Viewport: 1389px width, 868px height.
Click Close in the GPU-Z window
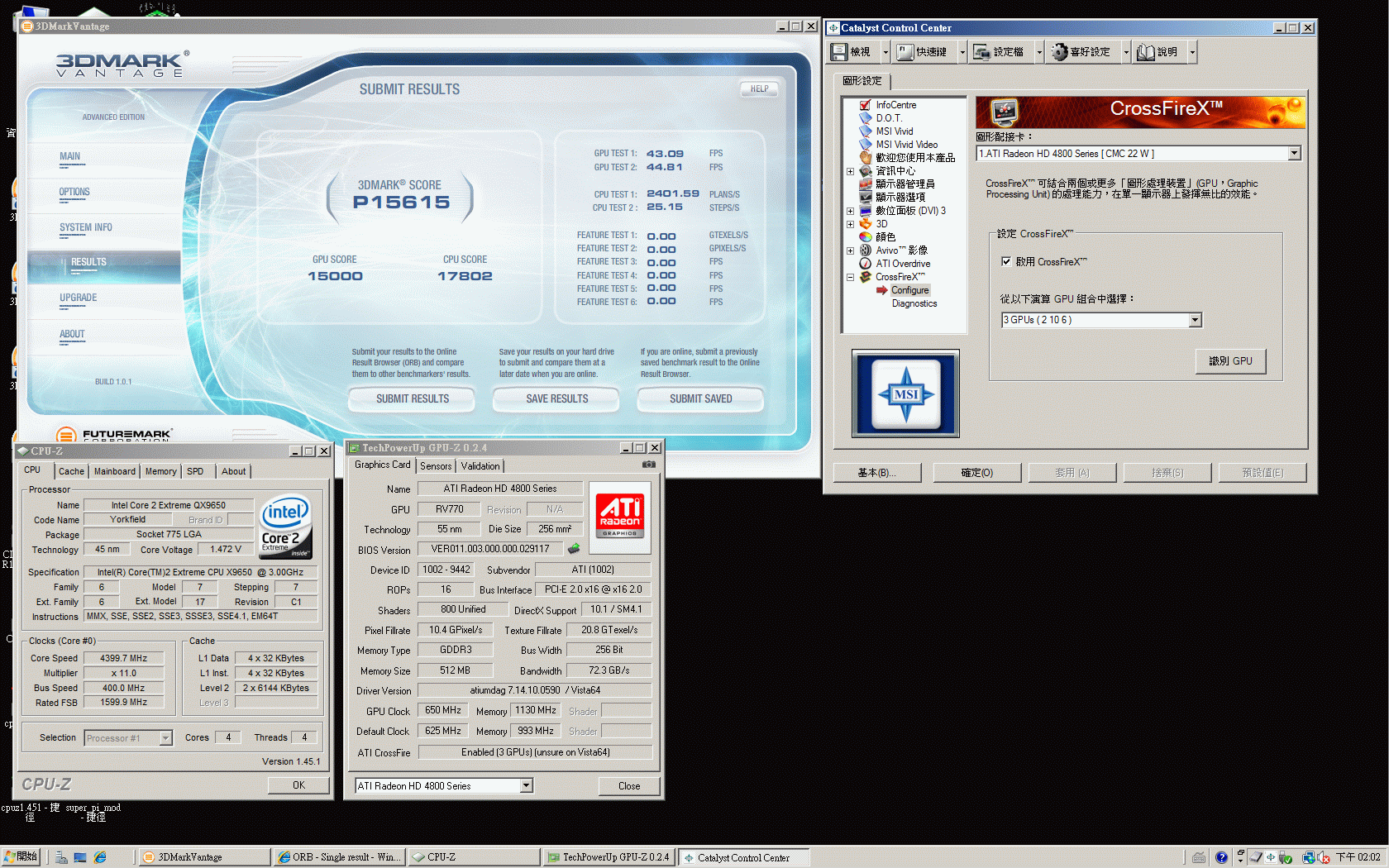point(628,786)
